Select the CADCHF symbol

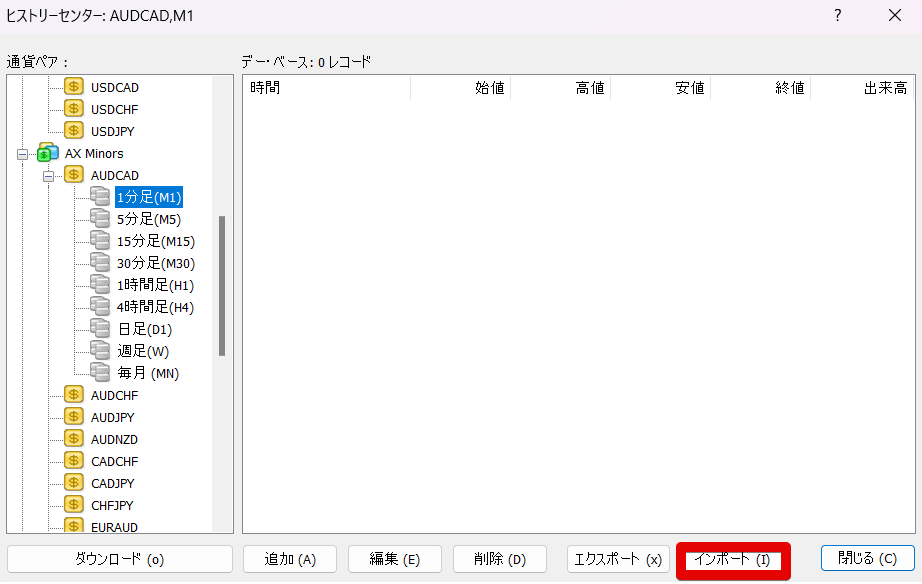click(x=114, y=461)
